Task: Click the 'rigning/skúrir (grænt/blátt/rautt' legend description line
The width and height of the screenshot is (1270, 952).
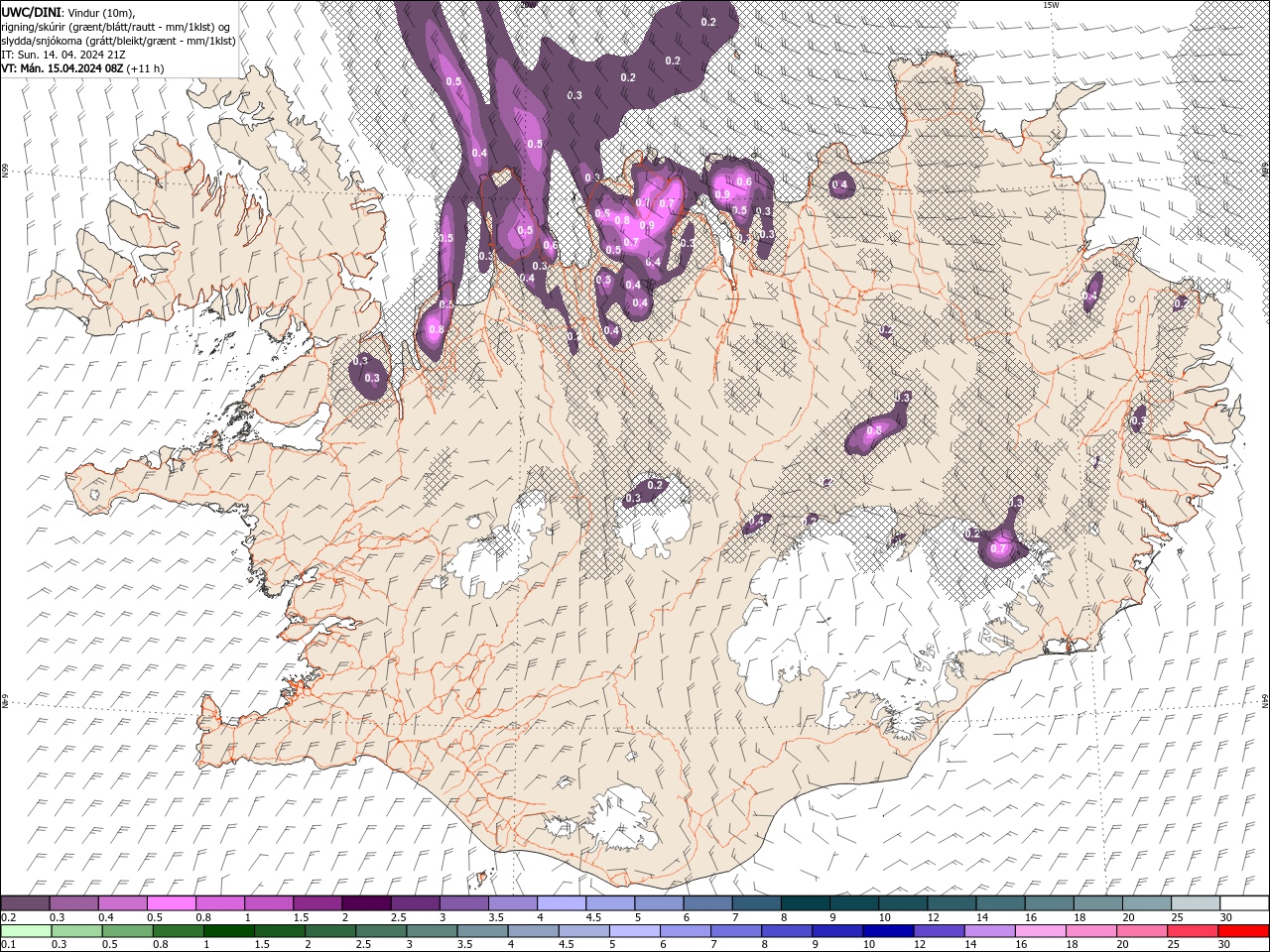Action: tap(117, 27)
